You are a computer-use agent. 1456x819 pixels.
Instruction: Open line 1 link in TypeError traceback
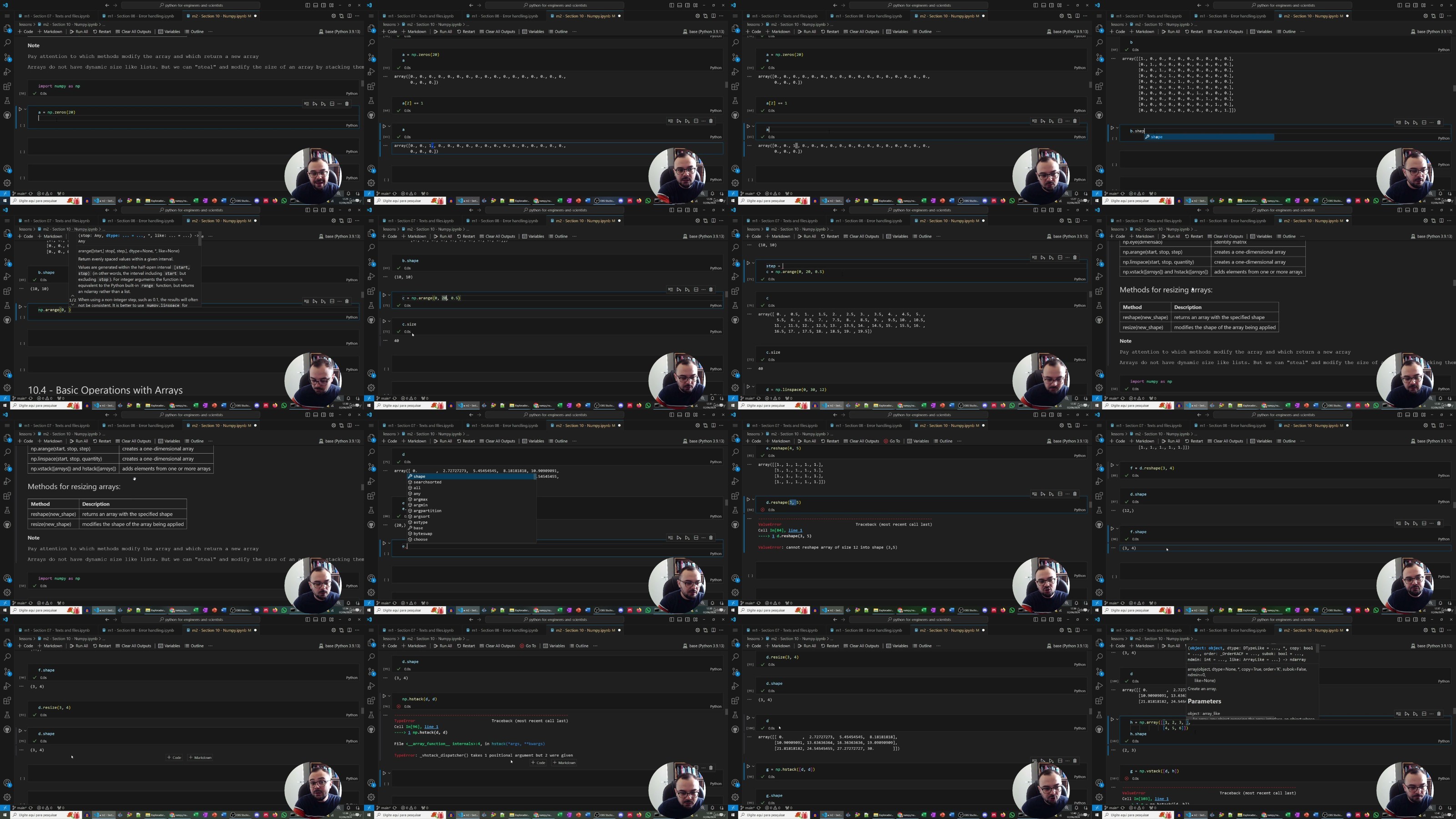pyautogui.click(x=431, y=727)
